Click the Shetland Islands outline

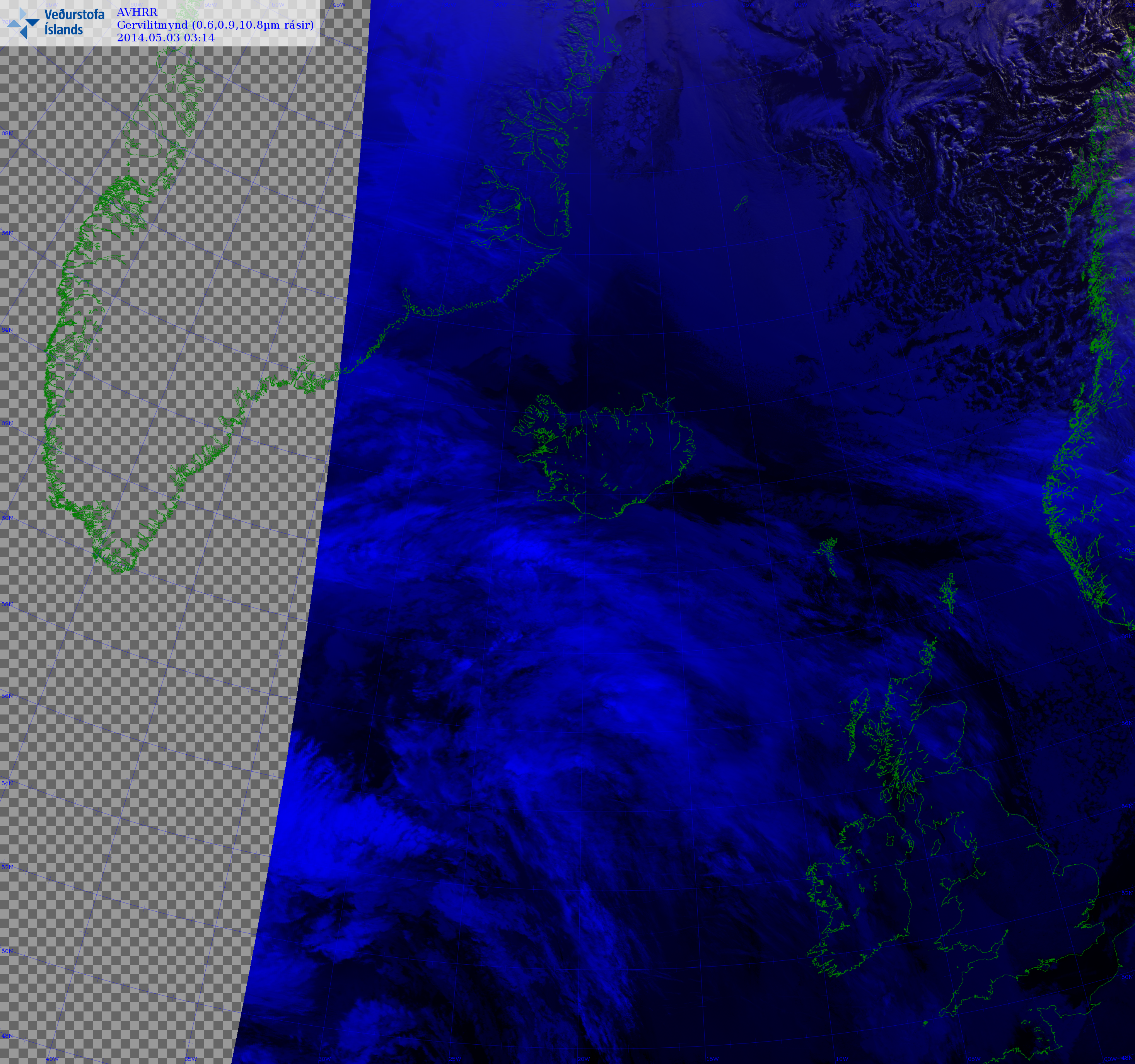pyautogui.click(x=948, y=593)
